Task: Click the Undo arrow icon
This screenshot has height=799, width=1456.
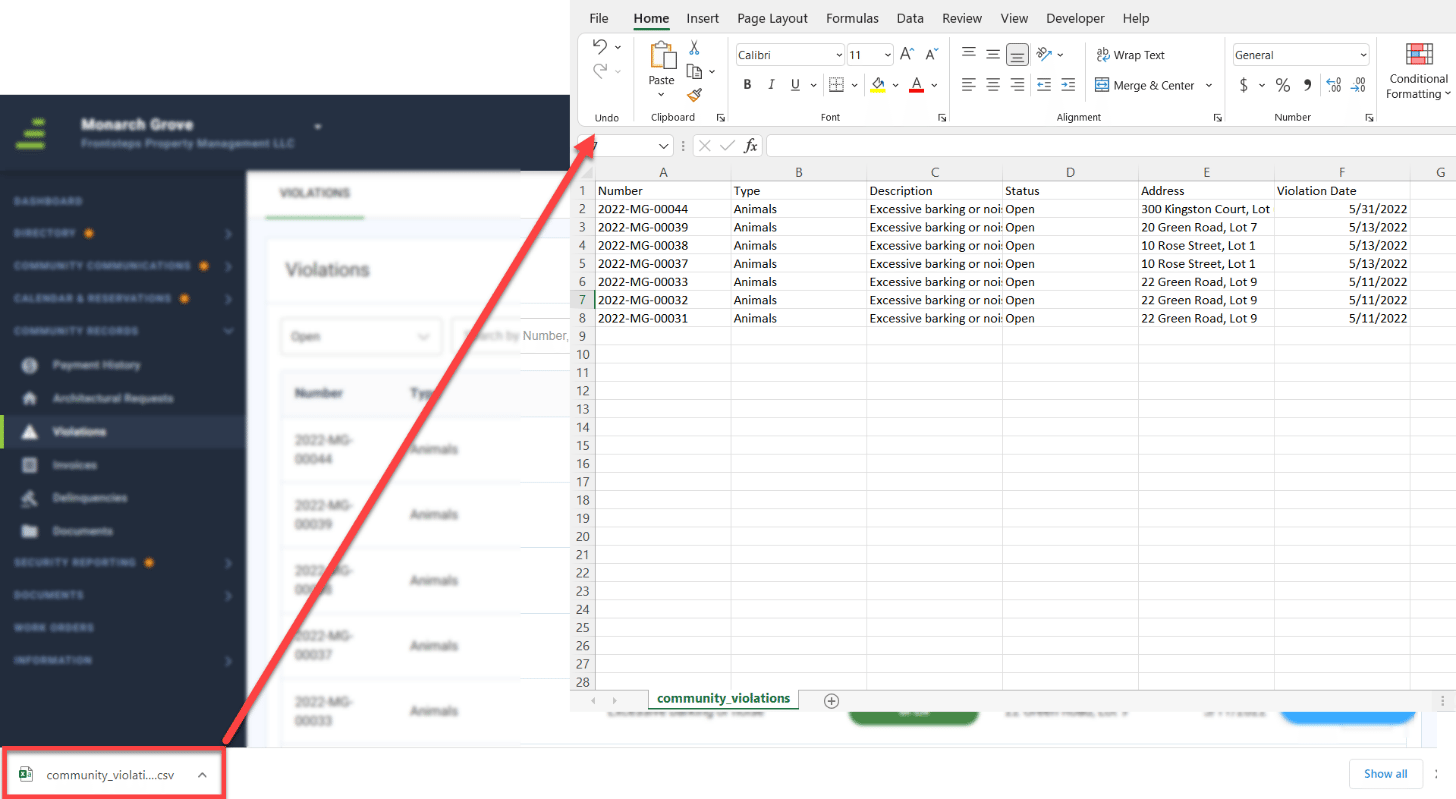Action: (x=600, y=46)
